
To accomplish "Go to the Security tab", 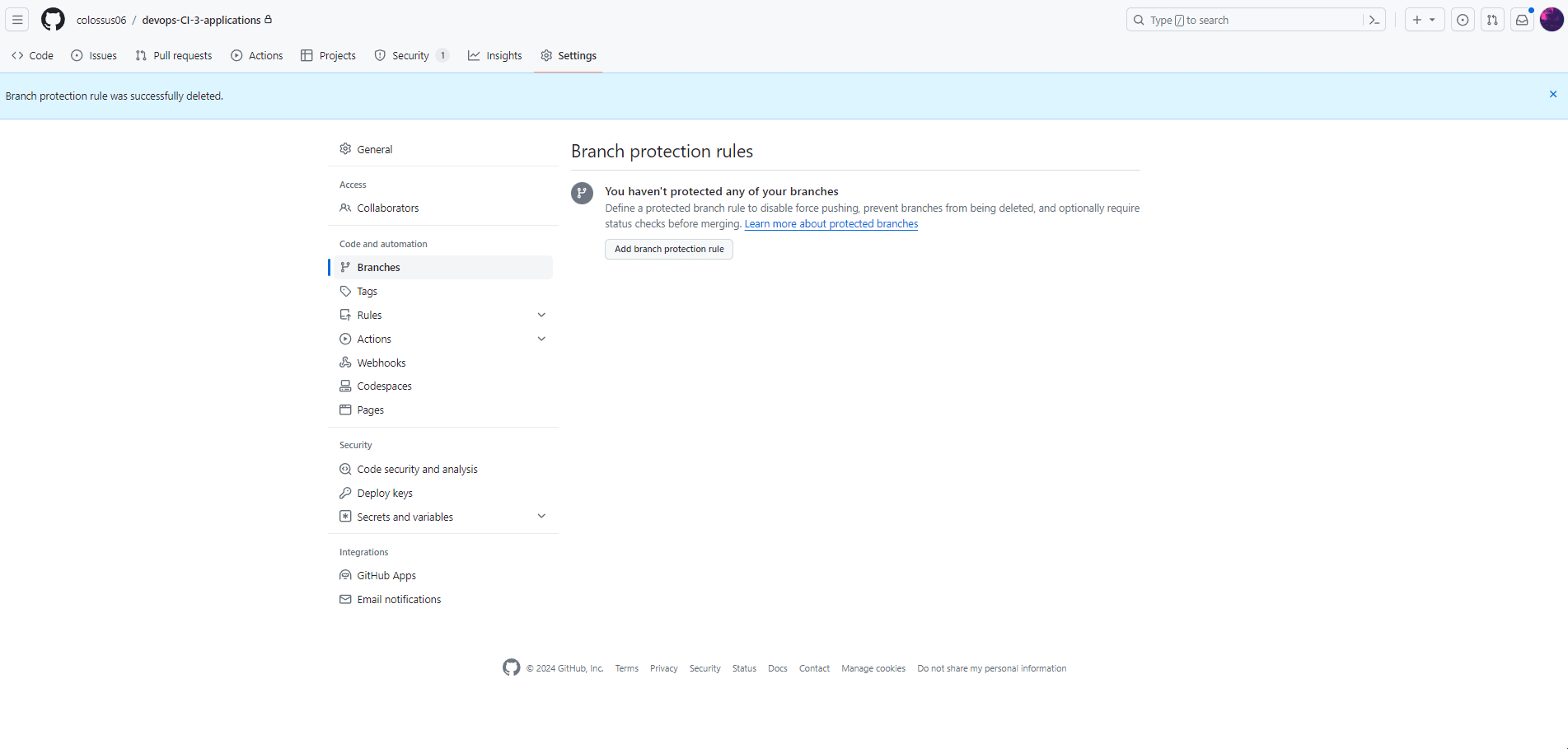I will (410, 56).
